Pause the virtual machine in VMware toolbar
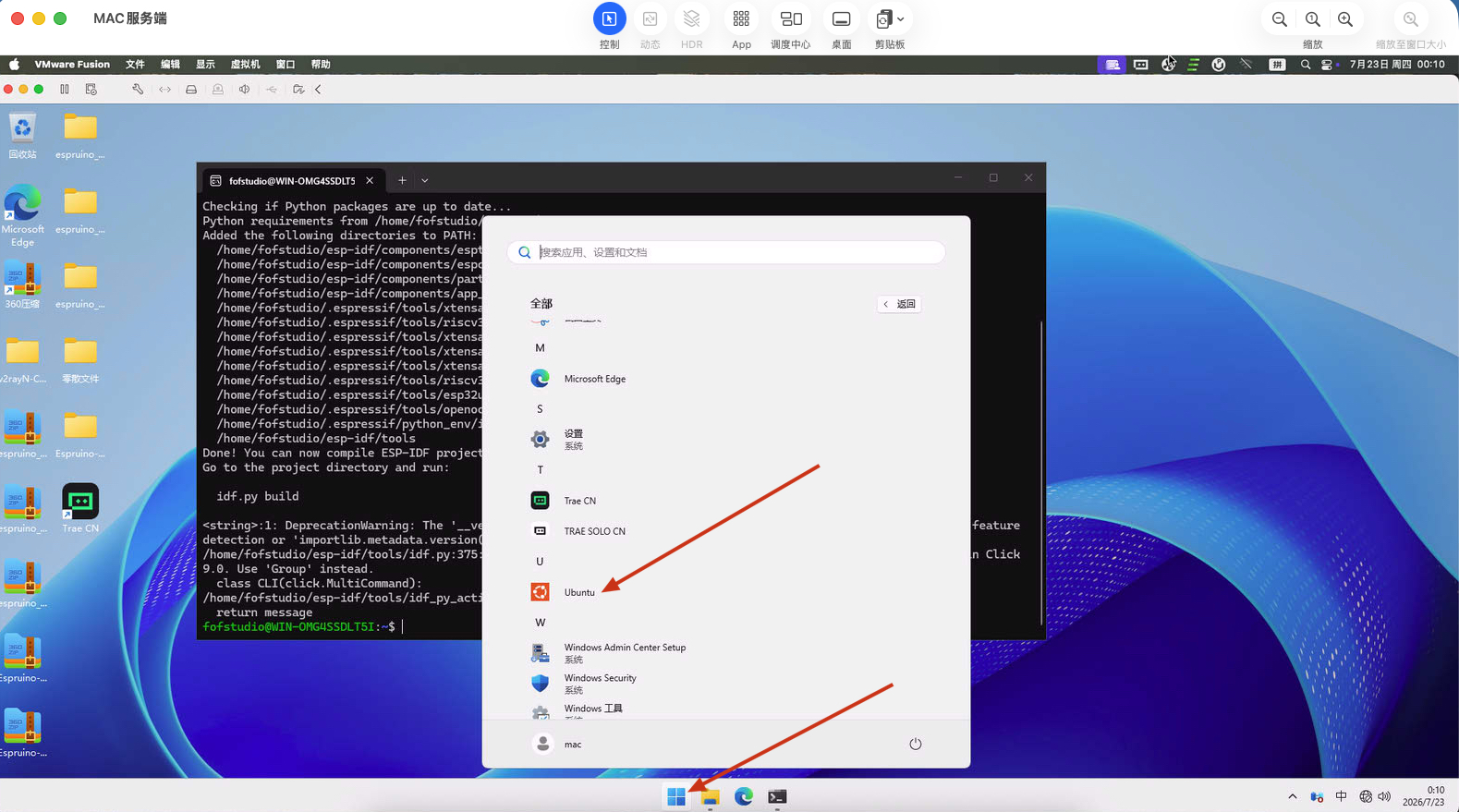This screenshot has width=1459, height=812. point(65,90)
